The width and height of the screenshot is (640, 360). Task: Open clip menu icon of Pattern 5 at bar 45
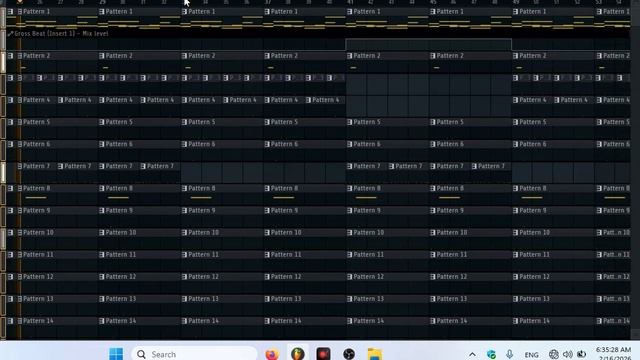tap(433, 122)
